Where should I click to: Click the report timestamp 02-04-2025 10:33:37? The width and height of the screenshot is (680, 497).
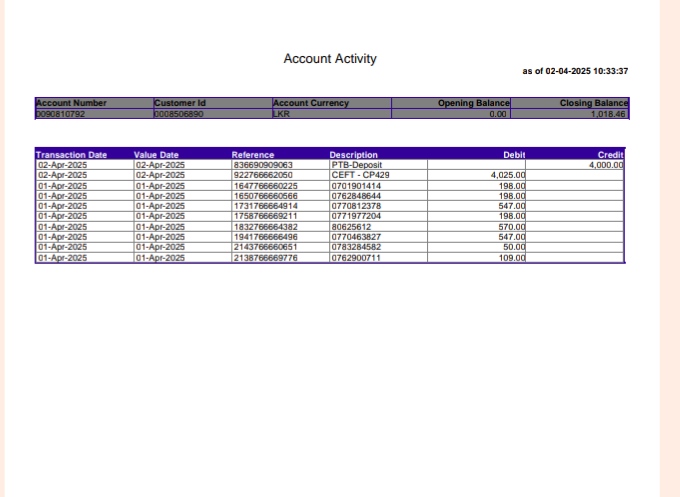(x=582, y=71)
